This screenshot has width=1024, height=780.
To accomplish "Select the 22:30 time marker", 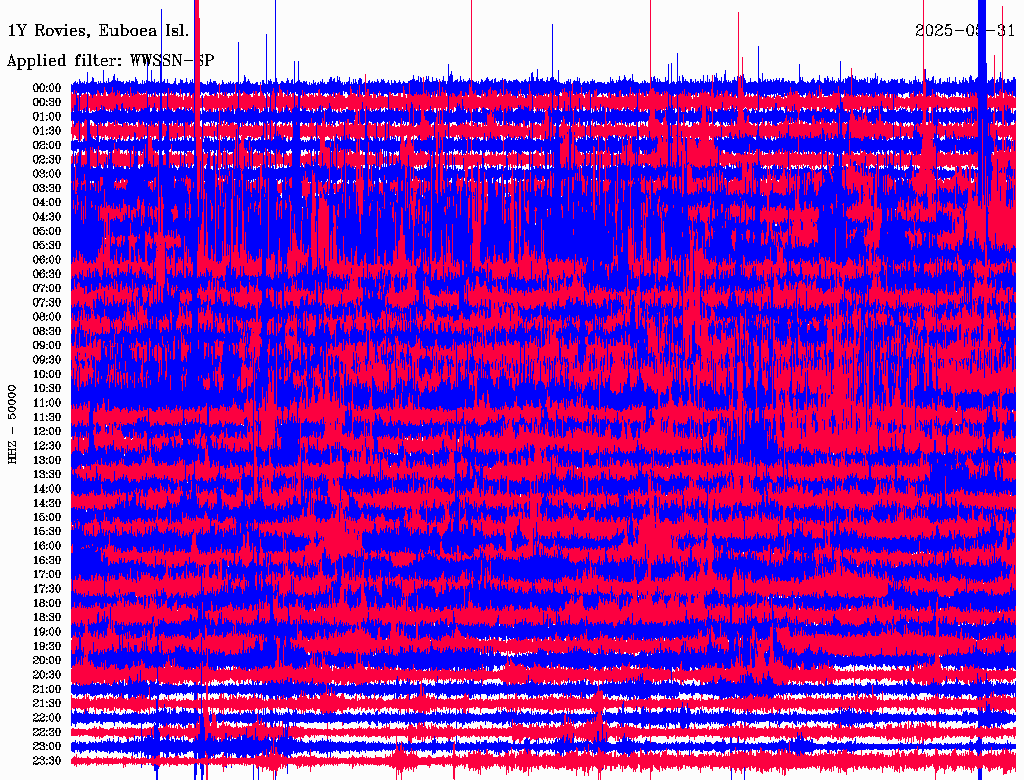I will 47,732.
